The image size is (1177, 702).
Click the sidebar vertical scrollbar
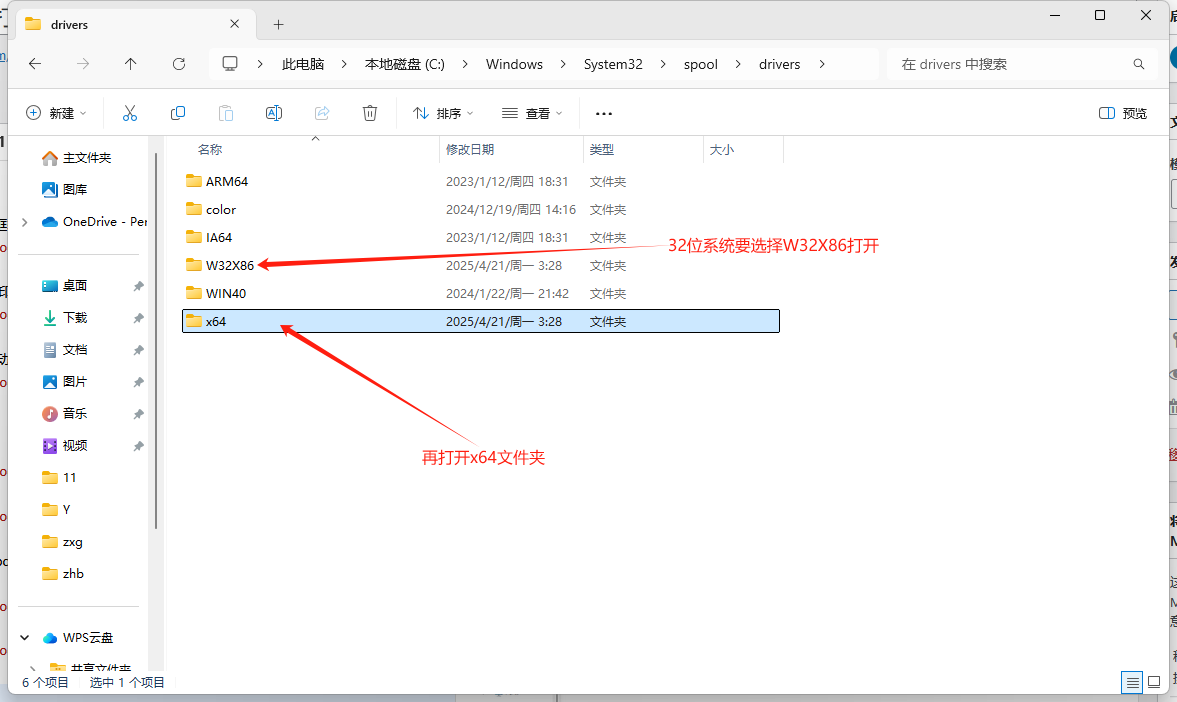click(156, 340)
